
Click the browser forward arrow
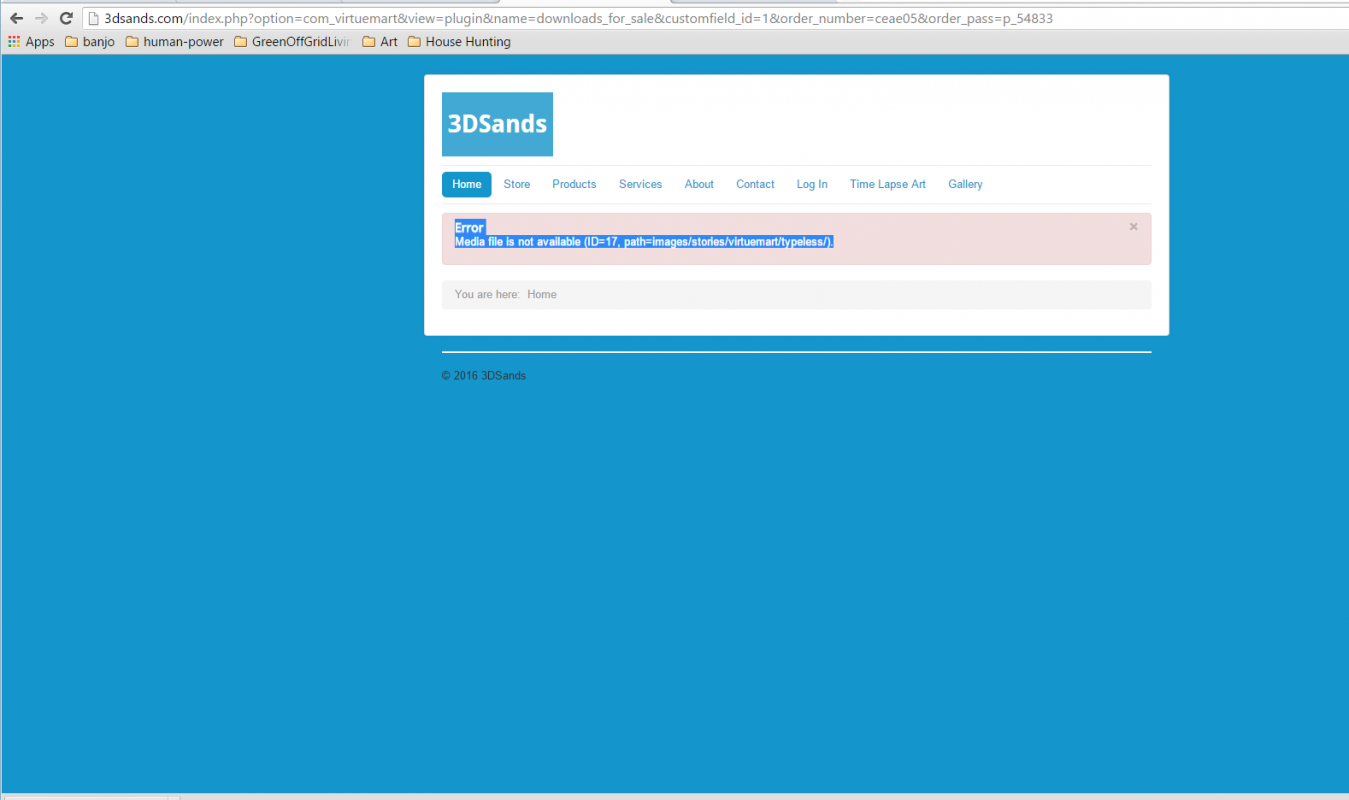point(41,18)
